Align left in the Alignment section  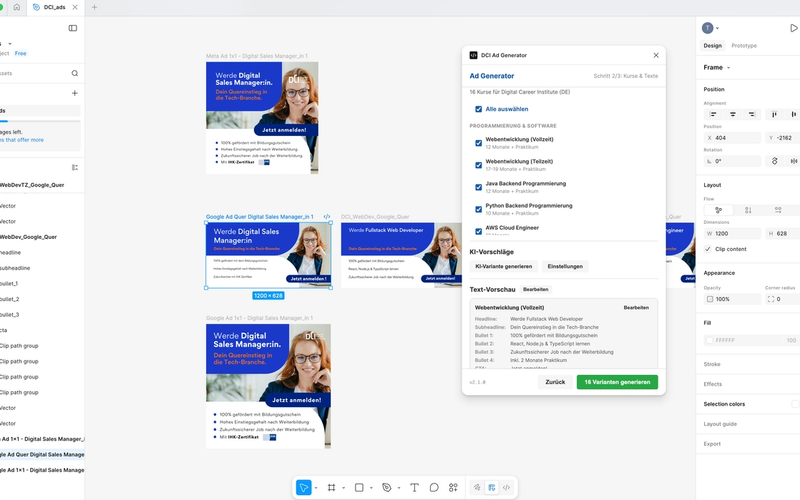pyautogui.click(x=713, y=114)
